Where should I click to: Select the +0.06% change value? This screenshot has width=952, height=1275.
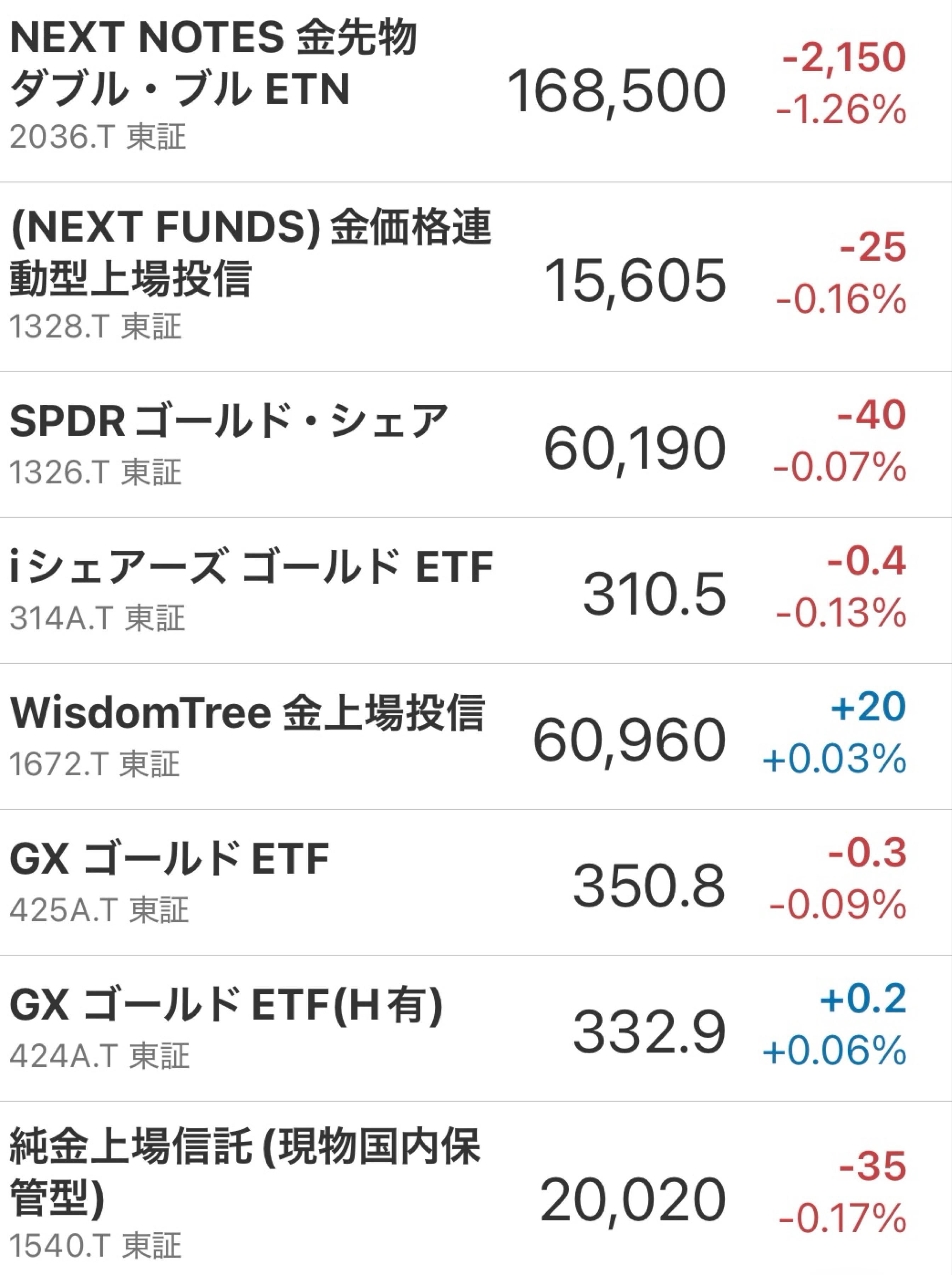point(834,1051)
